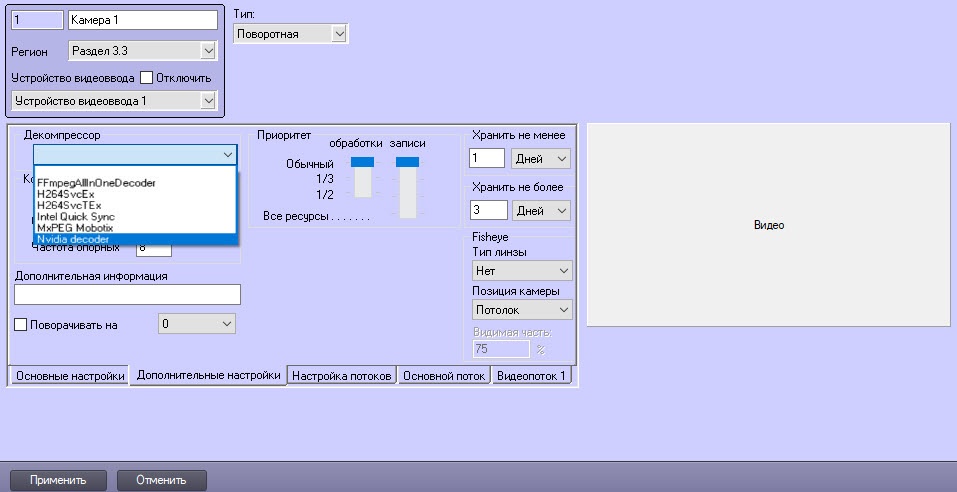Adjust the обработки priority slider
The image size is (957, 492).
click(361, 162)
